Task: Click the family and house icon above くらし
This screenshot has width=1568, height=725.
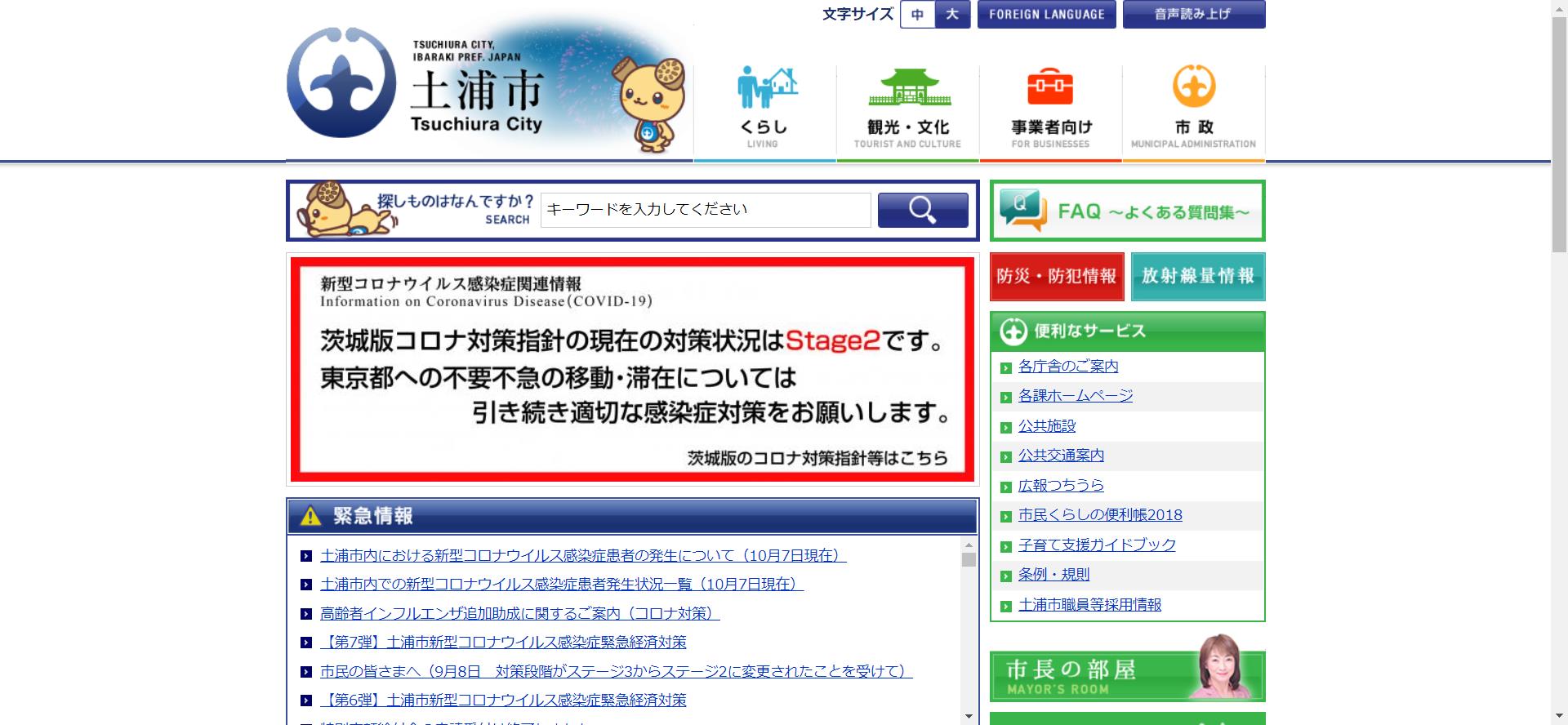Action: (766, 87)
